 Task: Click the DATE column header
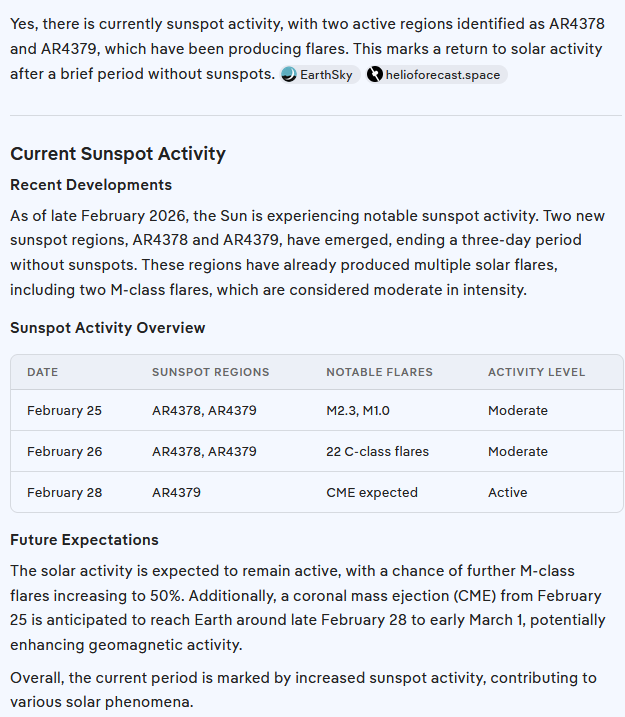coord(43,372)
